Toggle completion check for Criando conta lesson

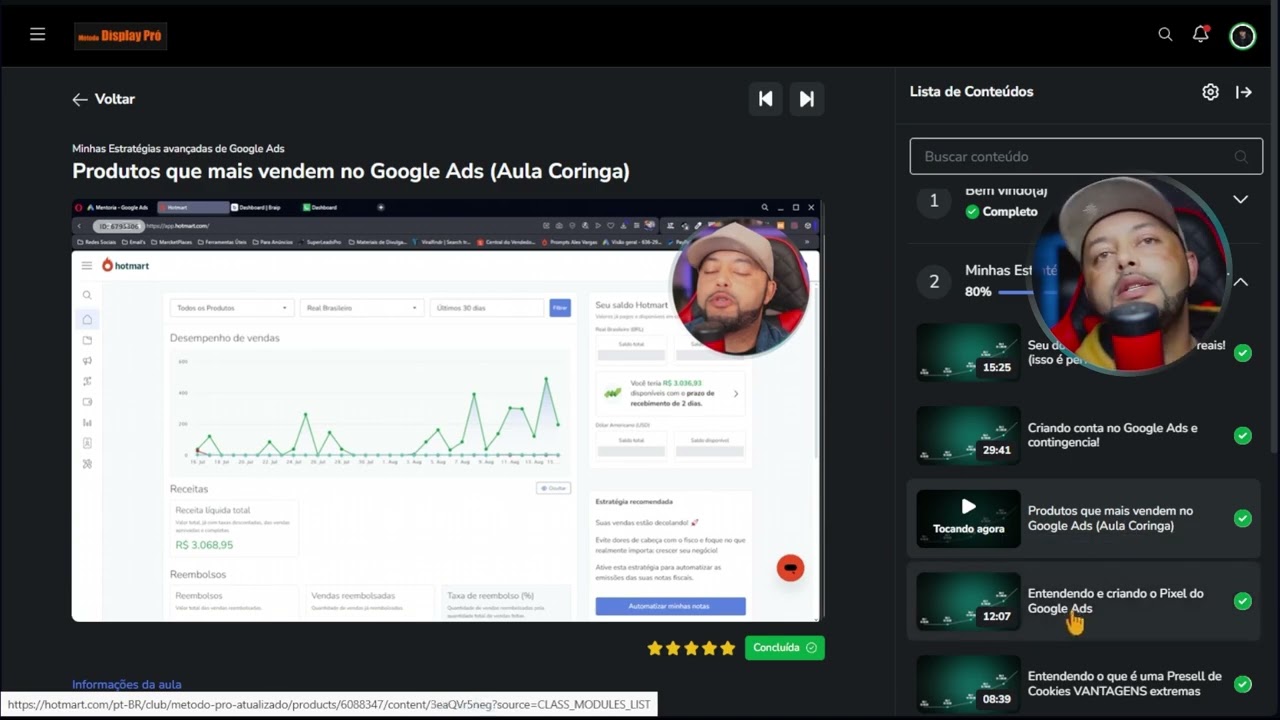[1243, 436]
